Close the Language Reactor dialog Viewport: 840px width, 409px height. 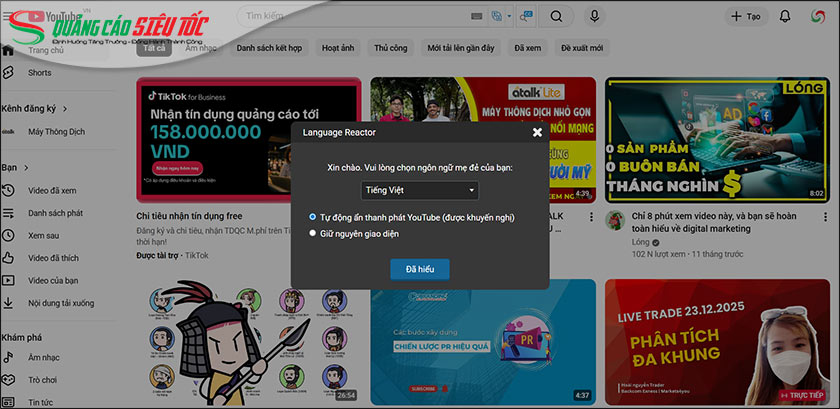pyautogui.click(x=537, y=132)
